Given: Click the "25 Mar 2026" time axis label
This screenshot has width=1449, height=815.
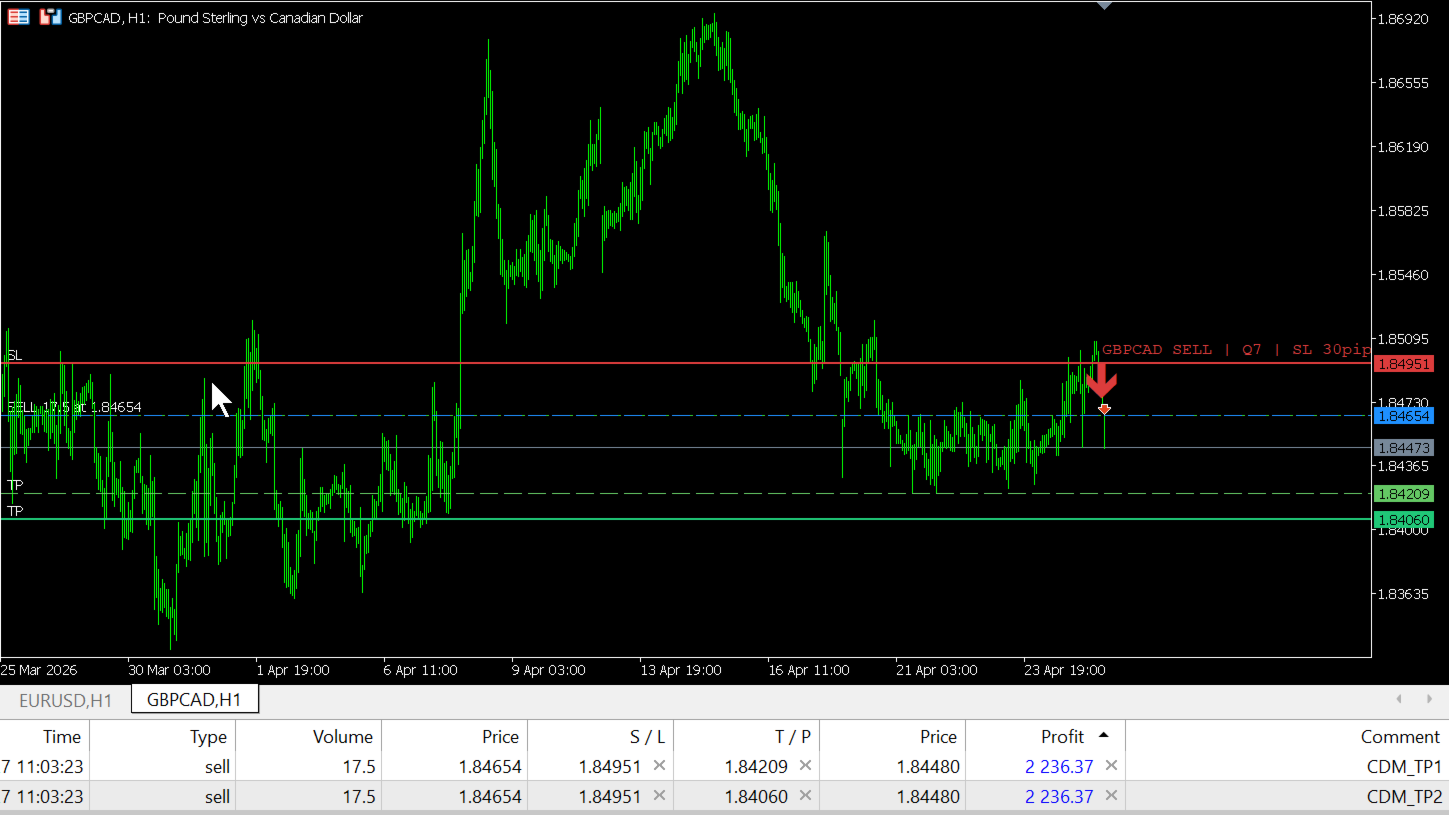Looking at the screenshot, I should (39, 670).
